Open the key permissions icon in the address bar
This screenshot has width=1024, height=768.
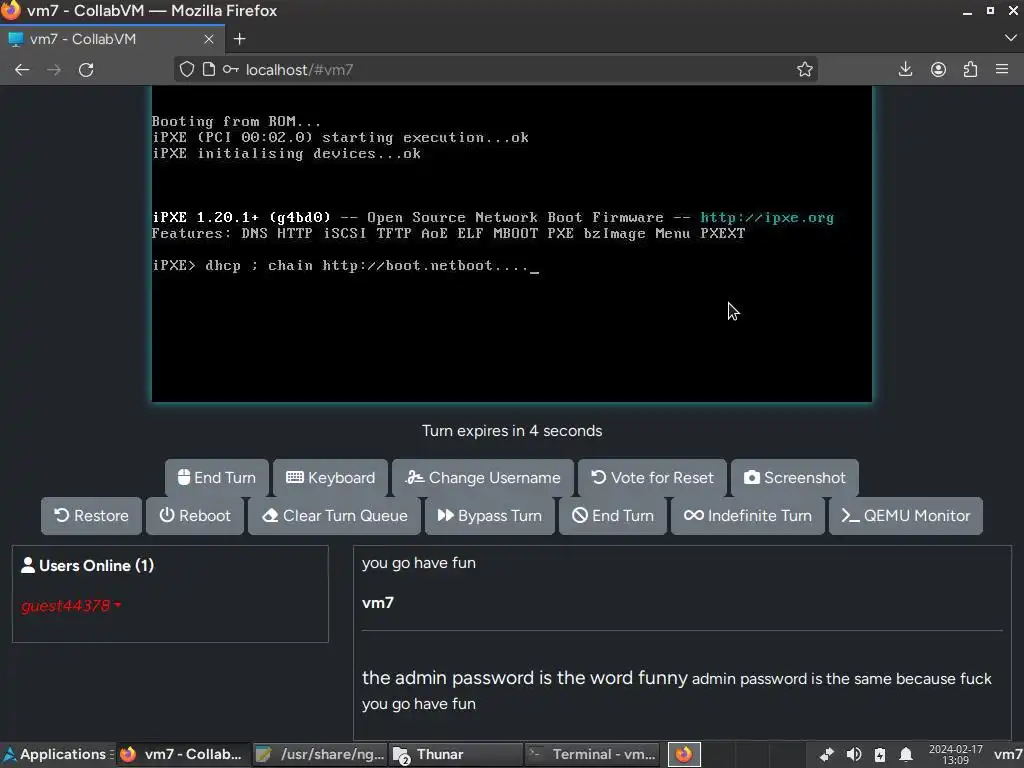tap(231, 69)
